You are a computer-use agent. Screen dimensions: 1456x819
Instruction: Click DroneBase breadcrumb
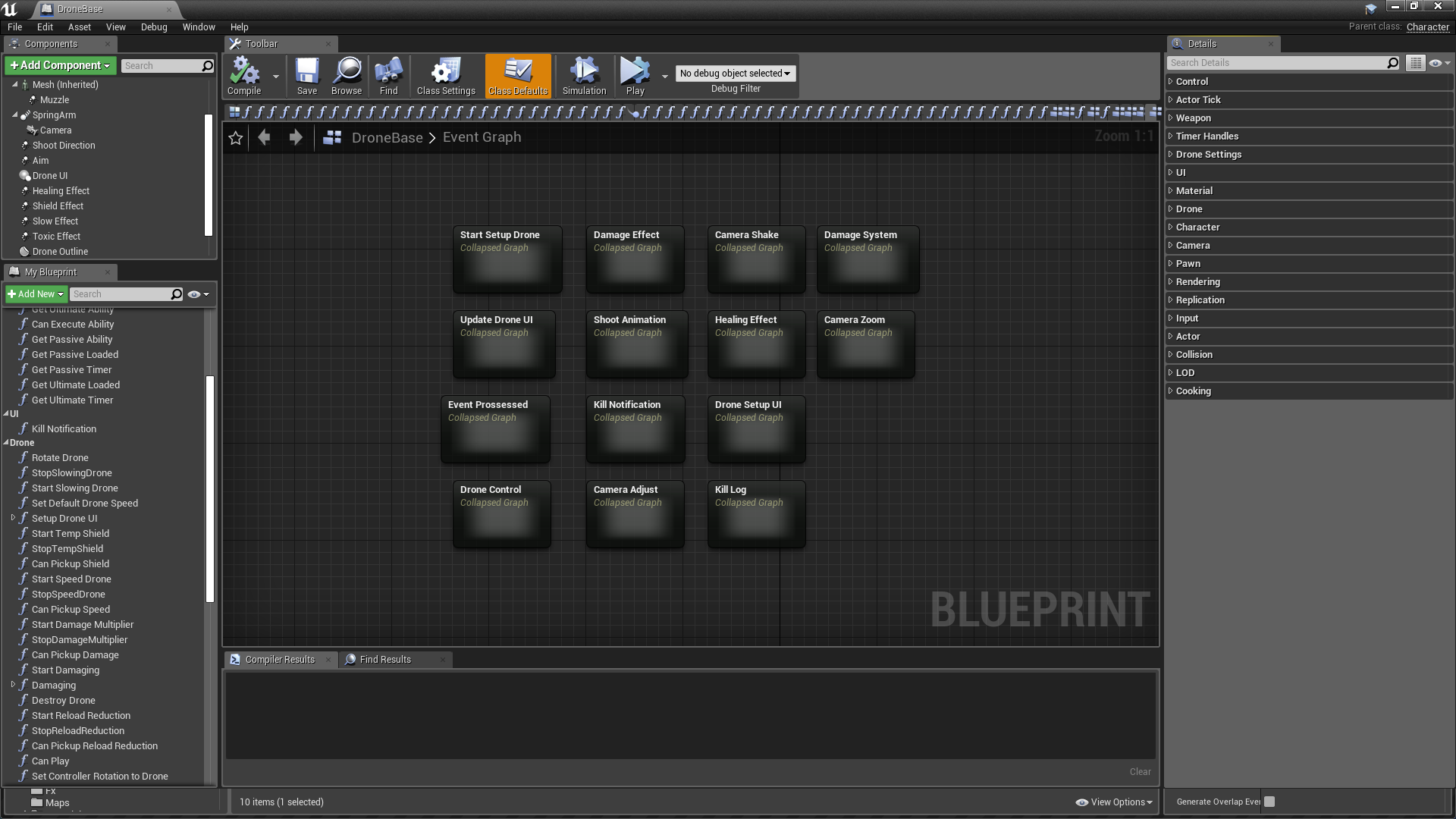tap(387, 137)
